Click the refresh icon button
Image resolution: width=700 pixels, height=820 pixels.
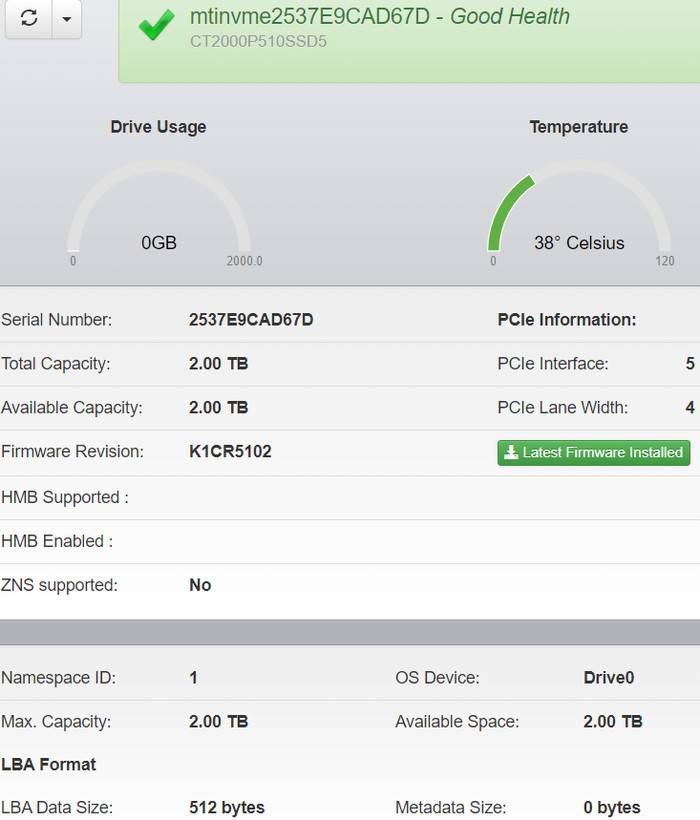tap(29, 19)
